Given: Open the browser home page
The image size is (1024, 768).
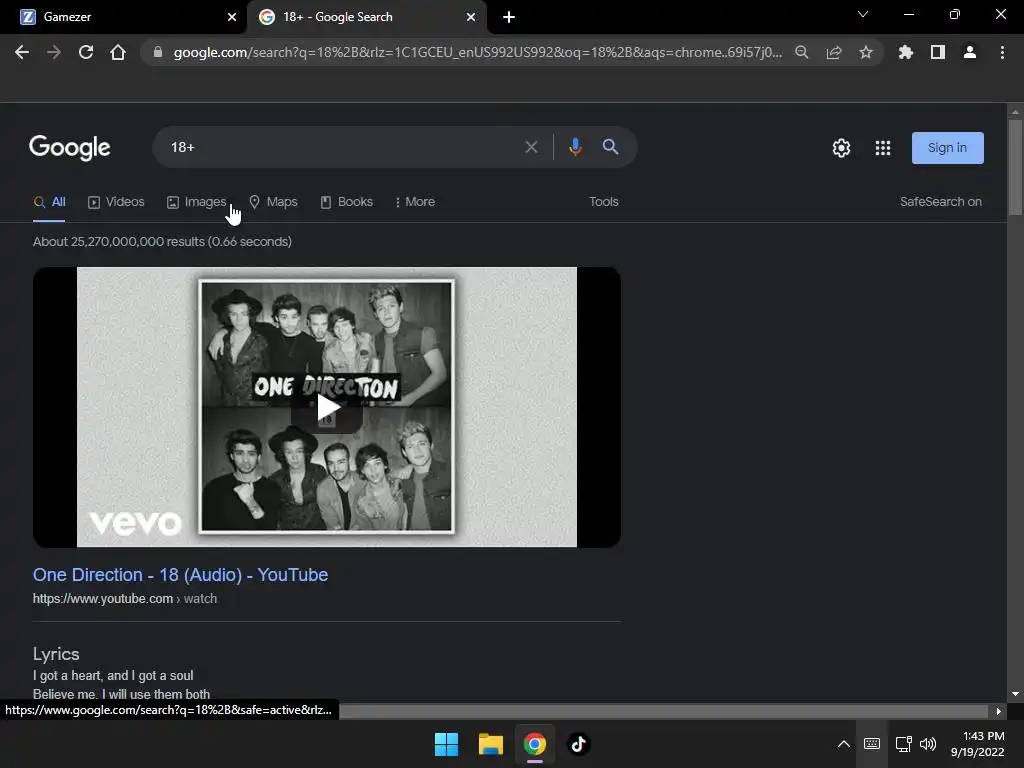Looking at the screenshot, I should pyautogui.click(x=118, y=52).
